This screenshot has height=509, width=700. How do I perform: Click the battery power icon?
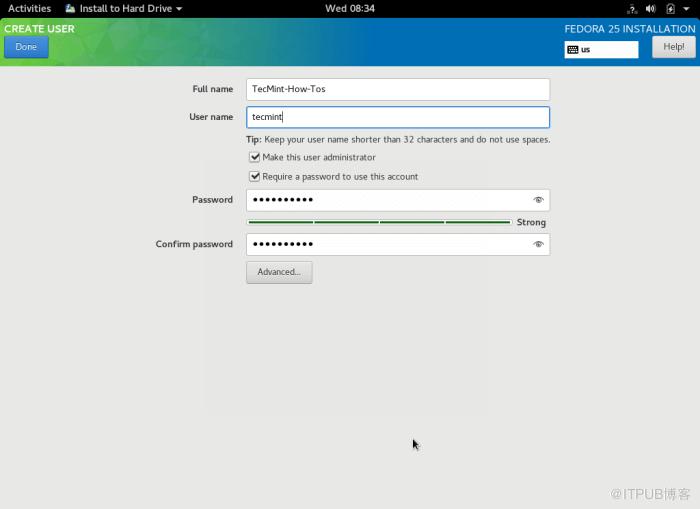coord(670,8)
